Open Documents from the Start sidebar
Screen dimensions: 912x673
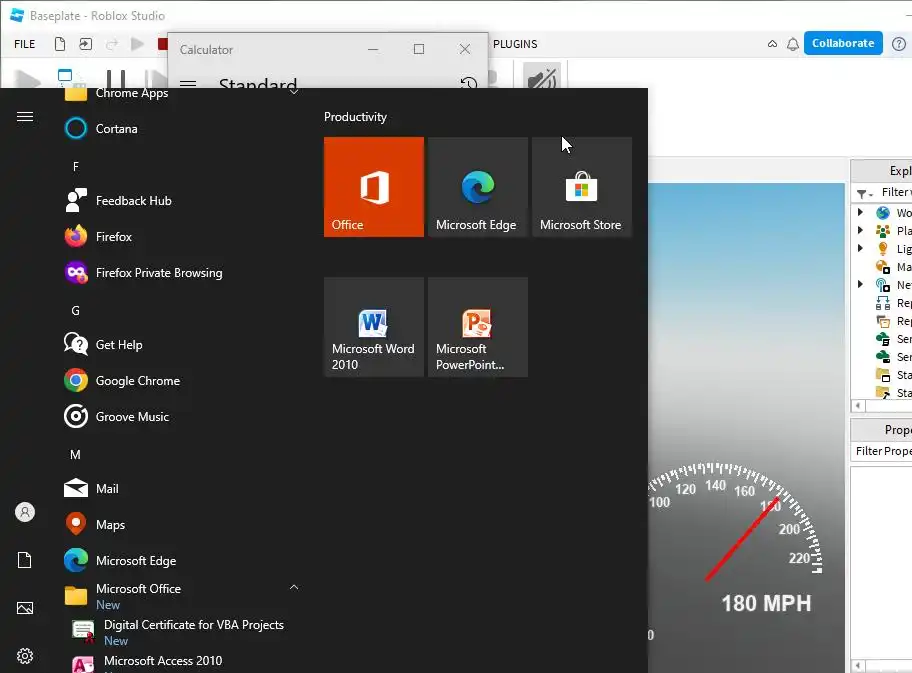tap(24, 560)
